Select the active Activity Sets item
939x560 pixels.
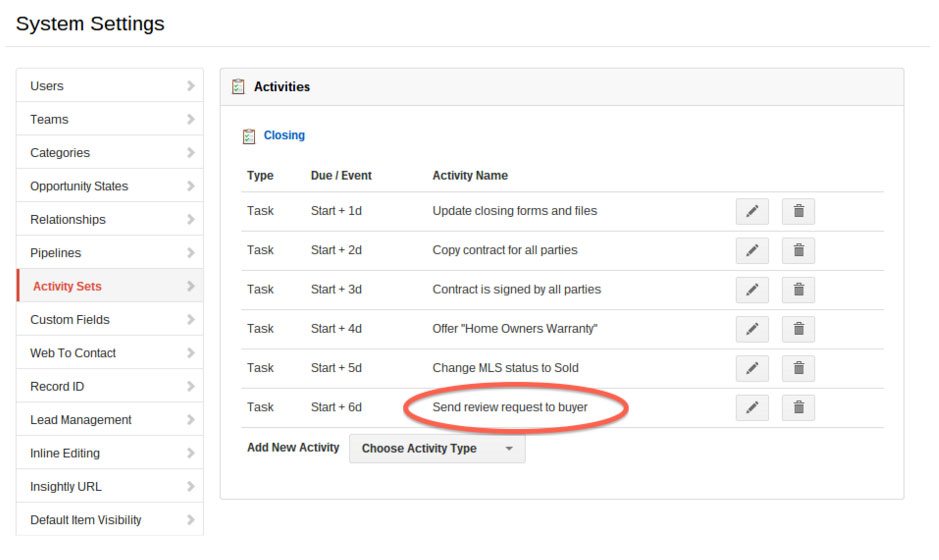[x=110, y=286]
